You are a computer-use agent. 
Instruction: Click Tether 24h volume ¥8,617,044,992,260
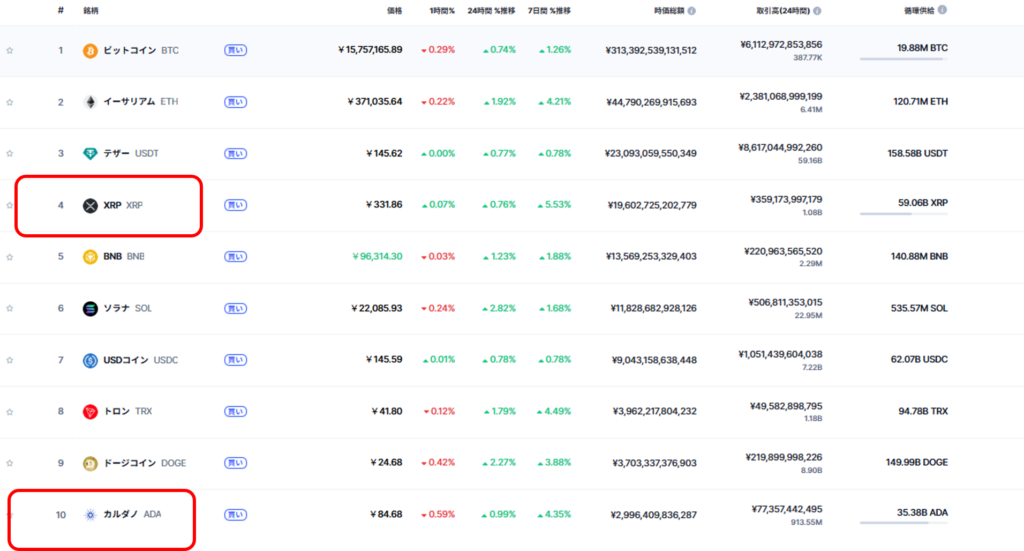780,148
